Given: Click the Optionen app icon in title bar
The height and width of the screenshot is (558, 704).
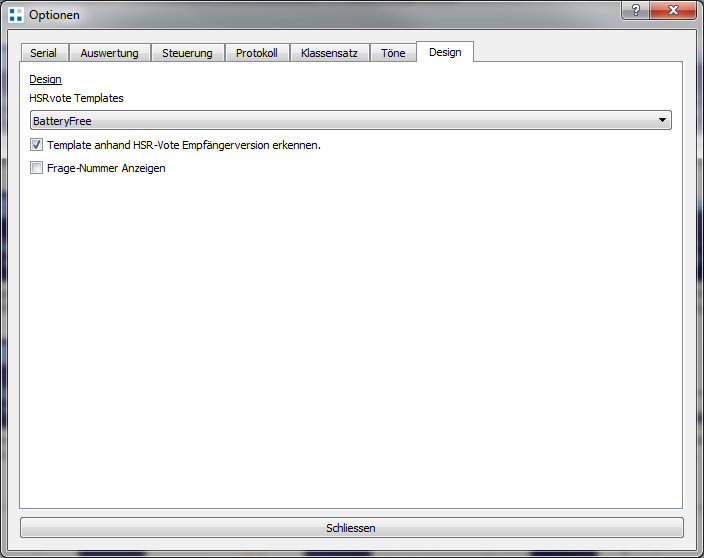Looking at the screenshot, I should click(x=15, y=15).
